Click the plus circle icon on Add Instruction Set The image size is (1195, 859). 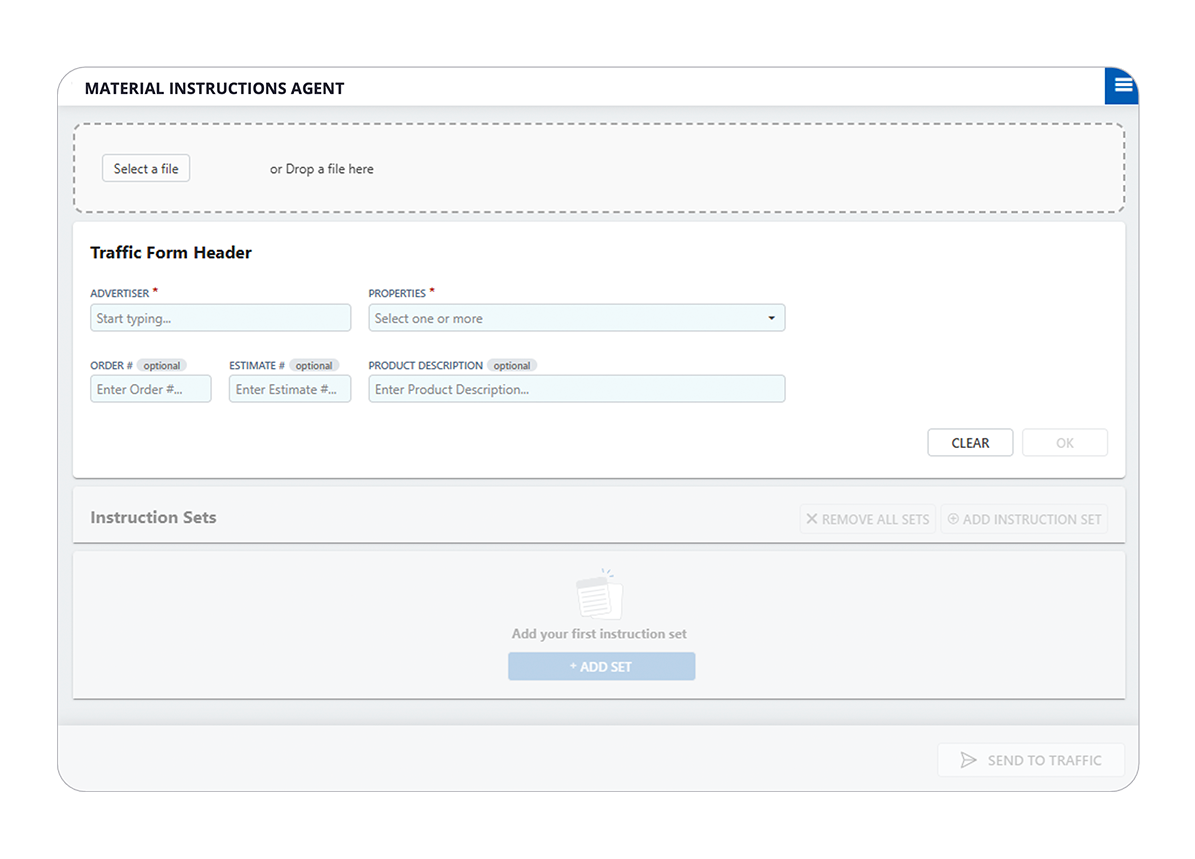953,519
